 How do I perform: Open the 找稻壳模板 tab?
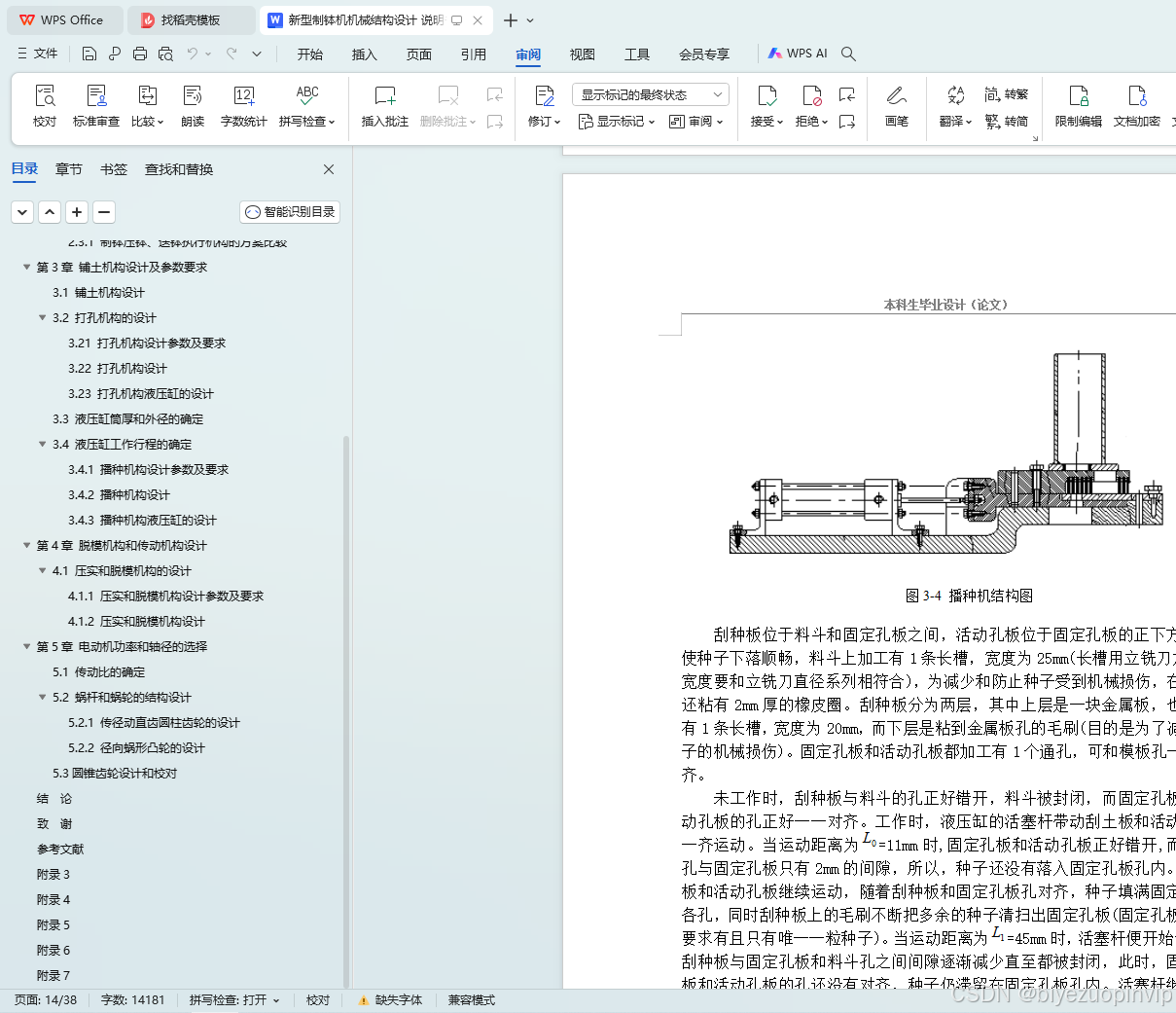[x=191, y=19]
